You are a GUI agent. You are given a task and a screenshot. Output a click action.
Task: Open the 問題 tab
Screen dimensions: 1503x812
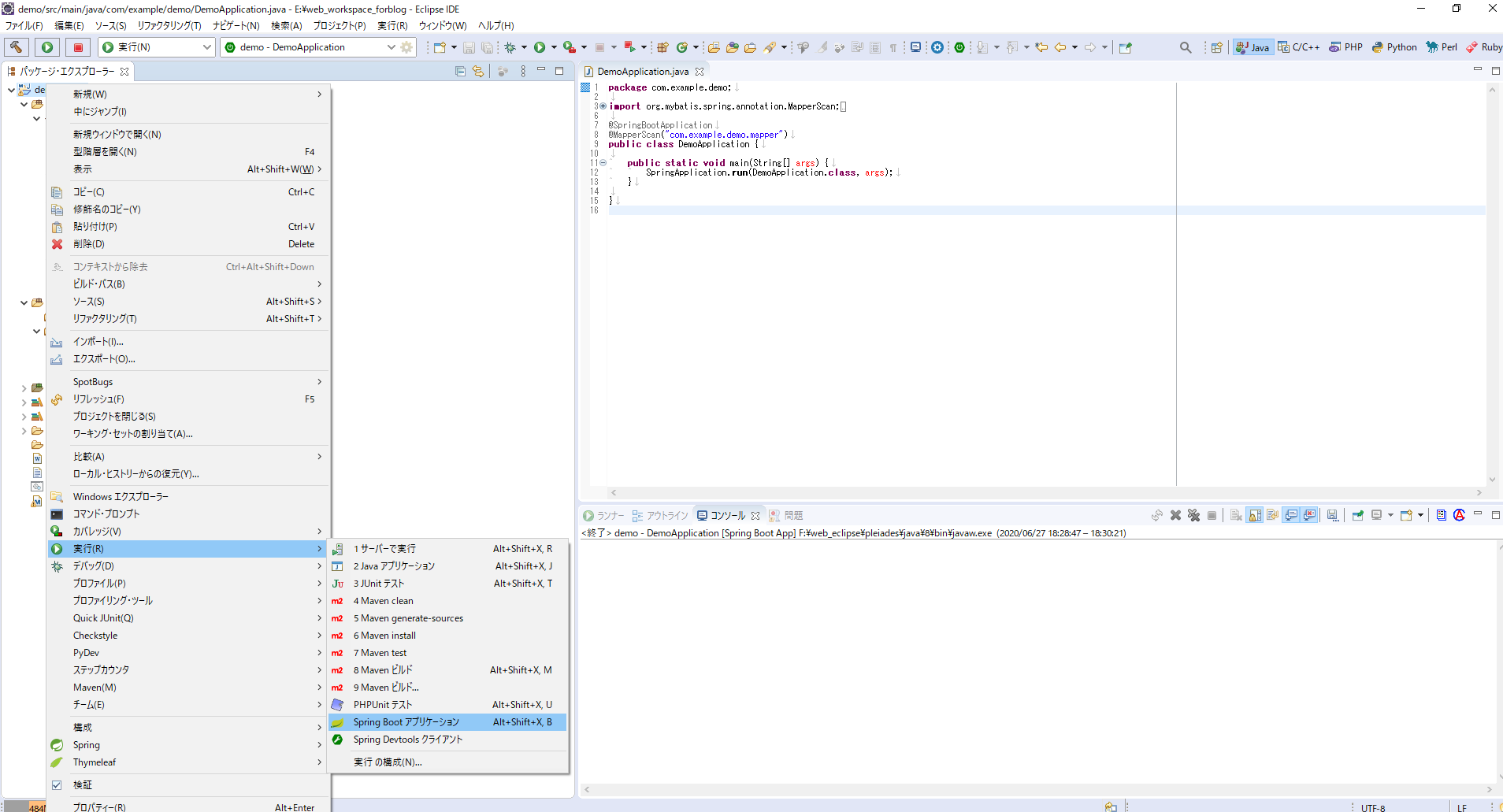786,516
